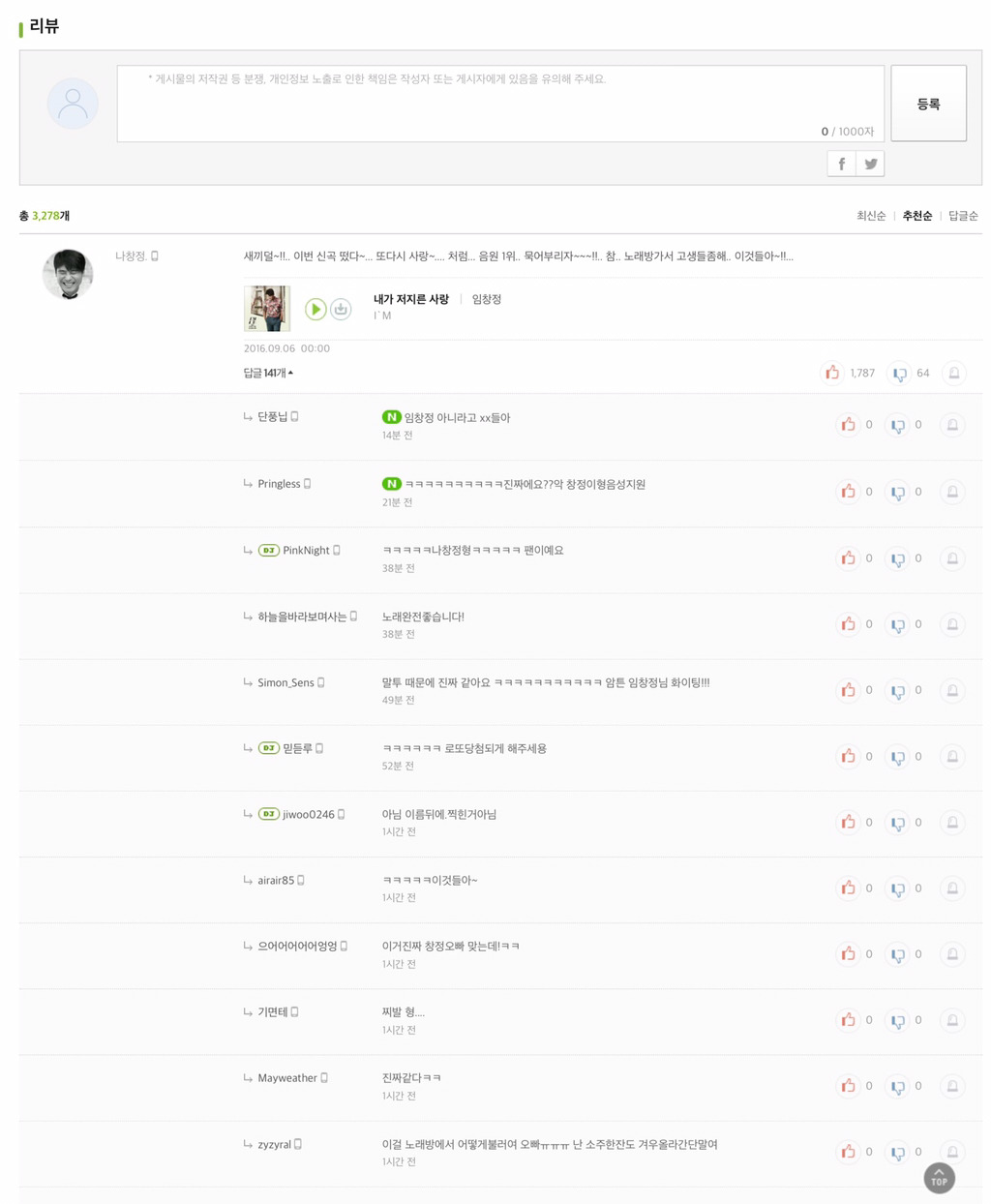Switch sorting to 답글순

pyautogui.click(x=966, y=215)
